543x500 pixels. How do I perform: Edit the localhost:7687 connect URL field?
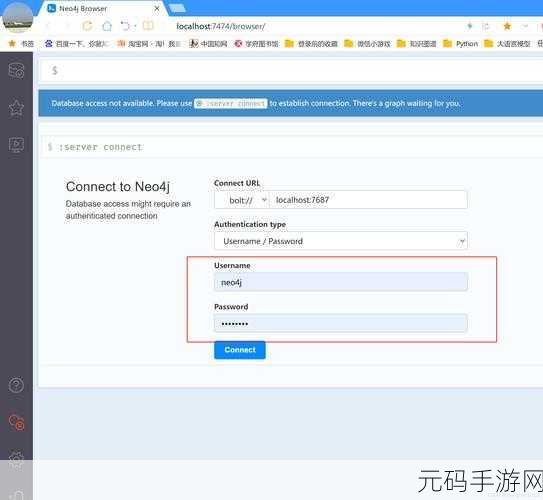pyautogui.click(x=368, y=200)
